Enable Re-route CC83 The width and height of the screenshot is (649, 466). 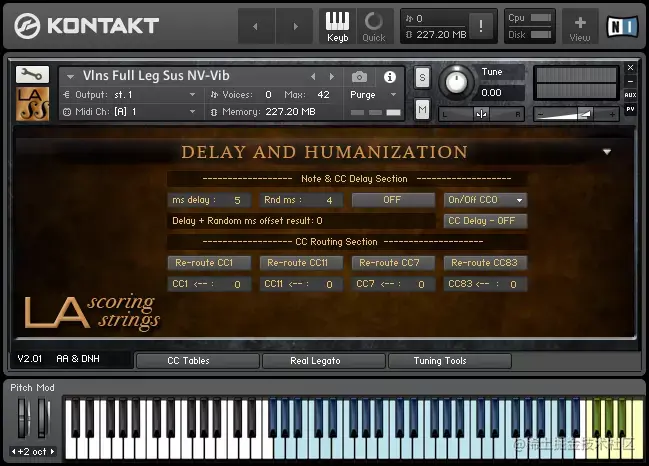tap(485, 263)
